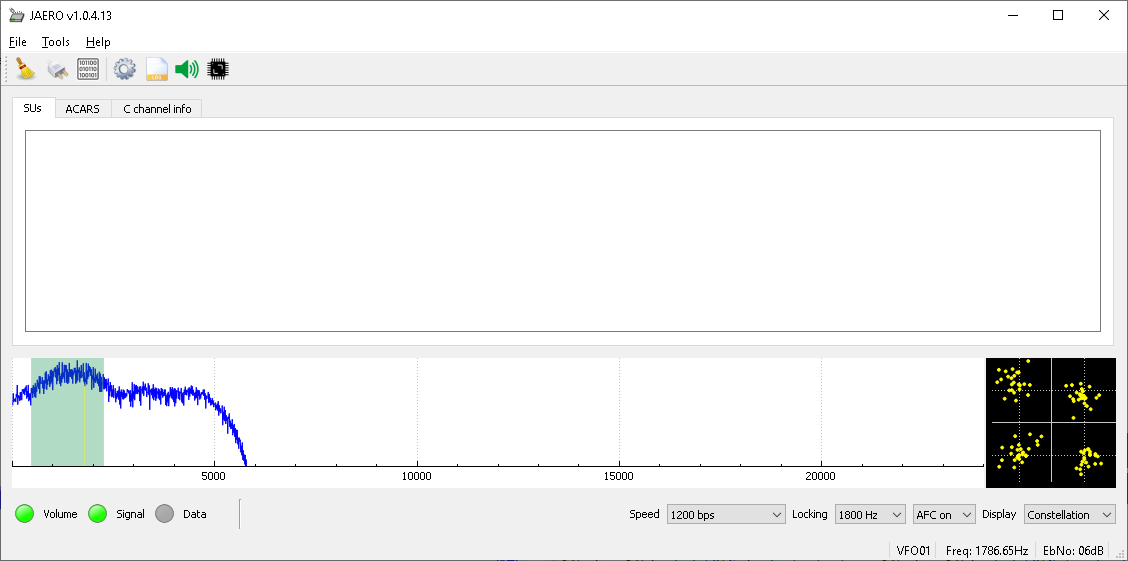The image size is (1128, 561).
Task: Click the JAERO app icon in title bar
Action: [x=16, y=15]
